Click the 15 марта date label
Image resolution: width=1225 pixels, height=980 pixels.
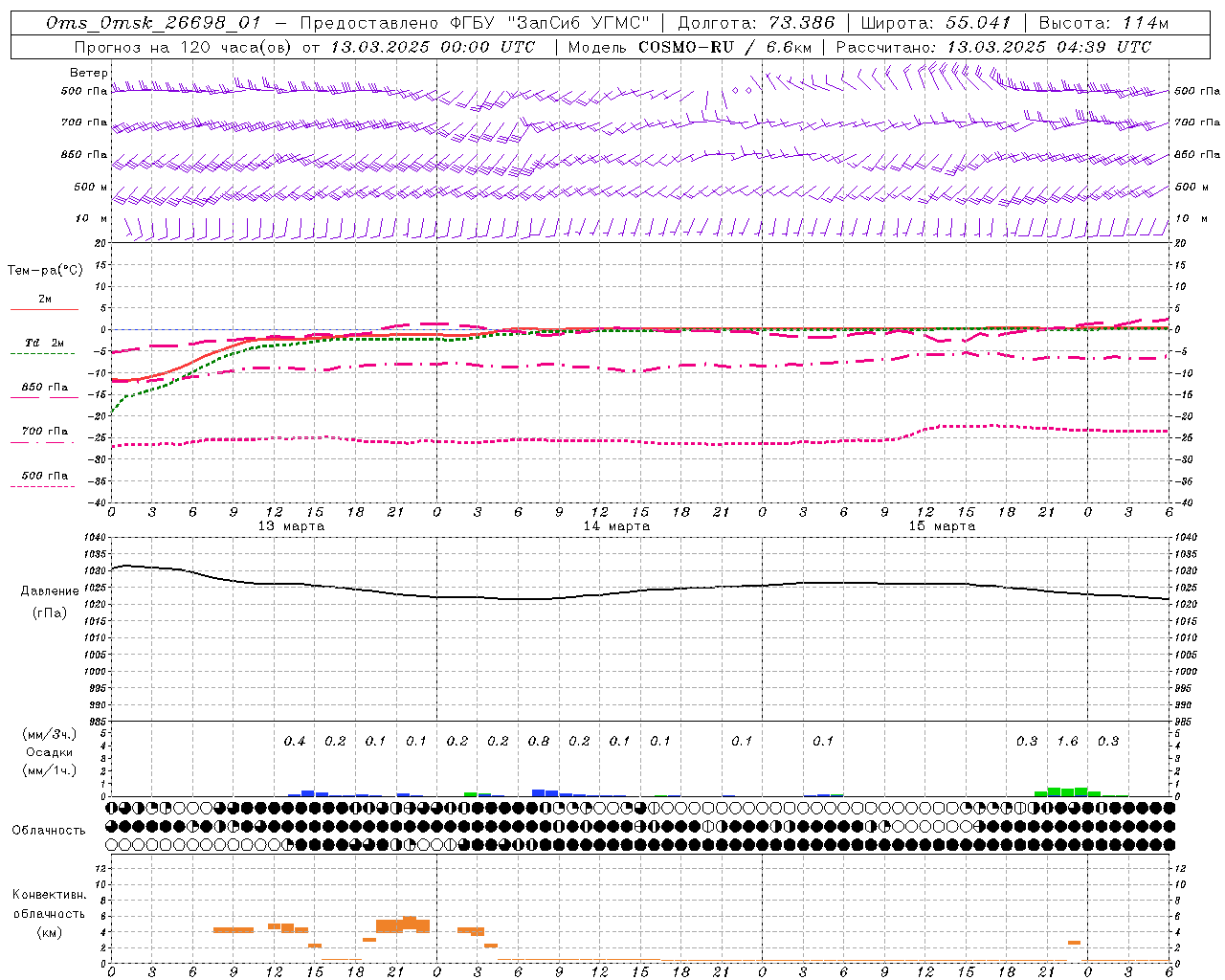coord(943,526)
